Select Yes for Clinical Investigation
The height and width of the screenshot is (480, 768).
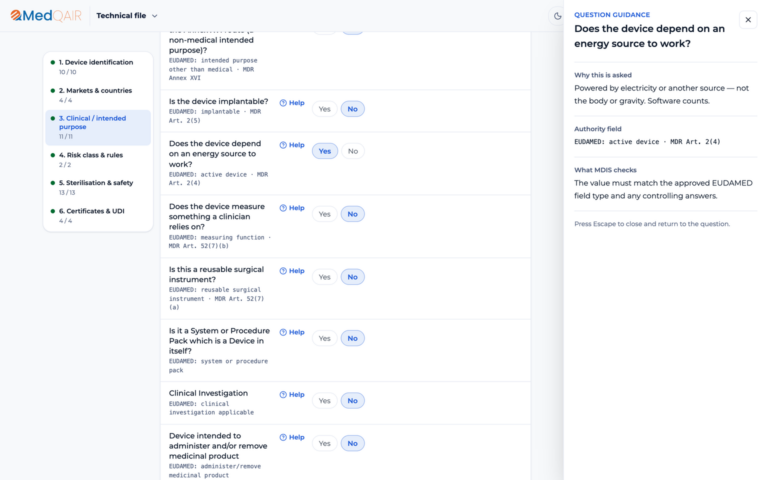point(324,401)
